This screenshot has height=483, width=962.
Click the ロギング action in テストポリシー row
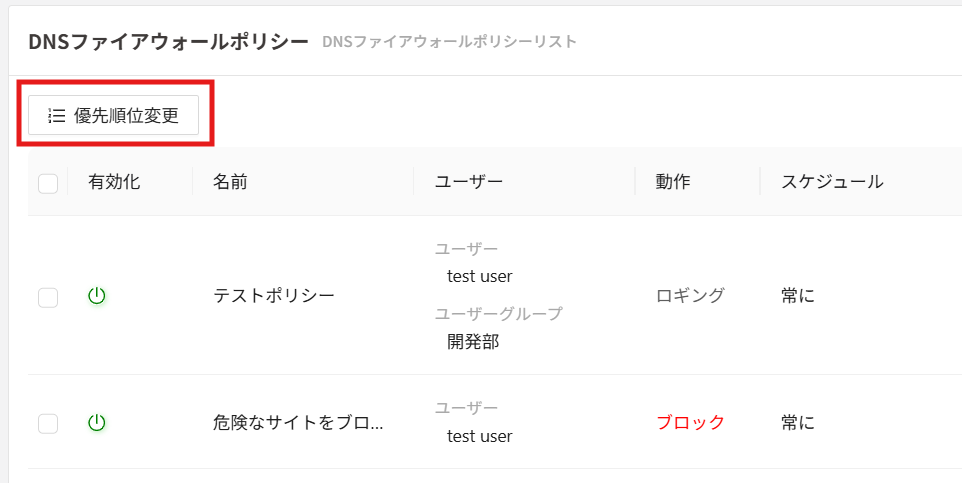pyautogui.click(x=690, y=295)
